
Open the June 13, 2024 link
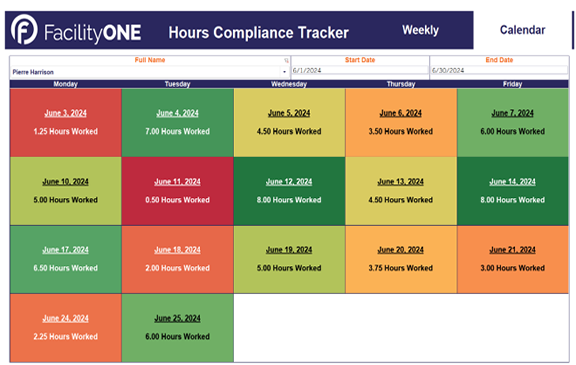pyautogui.click(x=401, y=182)
